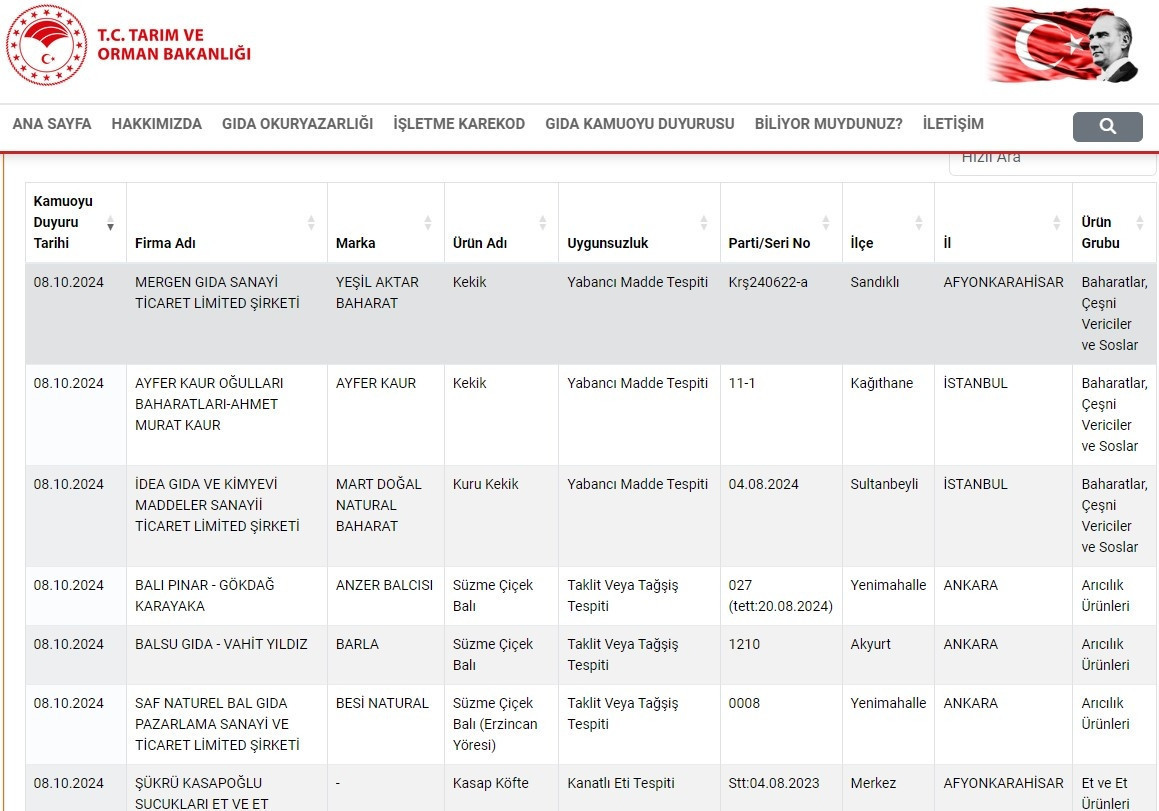Click Kamuoyu Duyuru Tarihi header text
1159x811 pixels.
pos(63,222)
